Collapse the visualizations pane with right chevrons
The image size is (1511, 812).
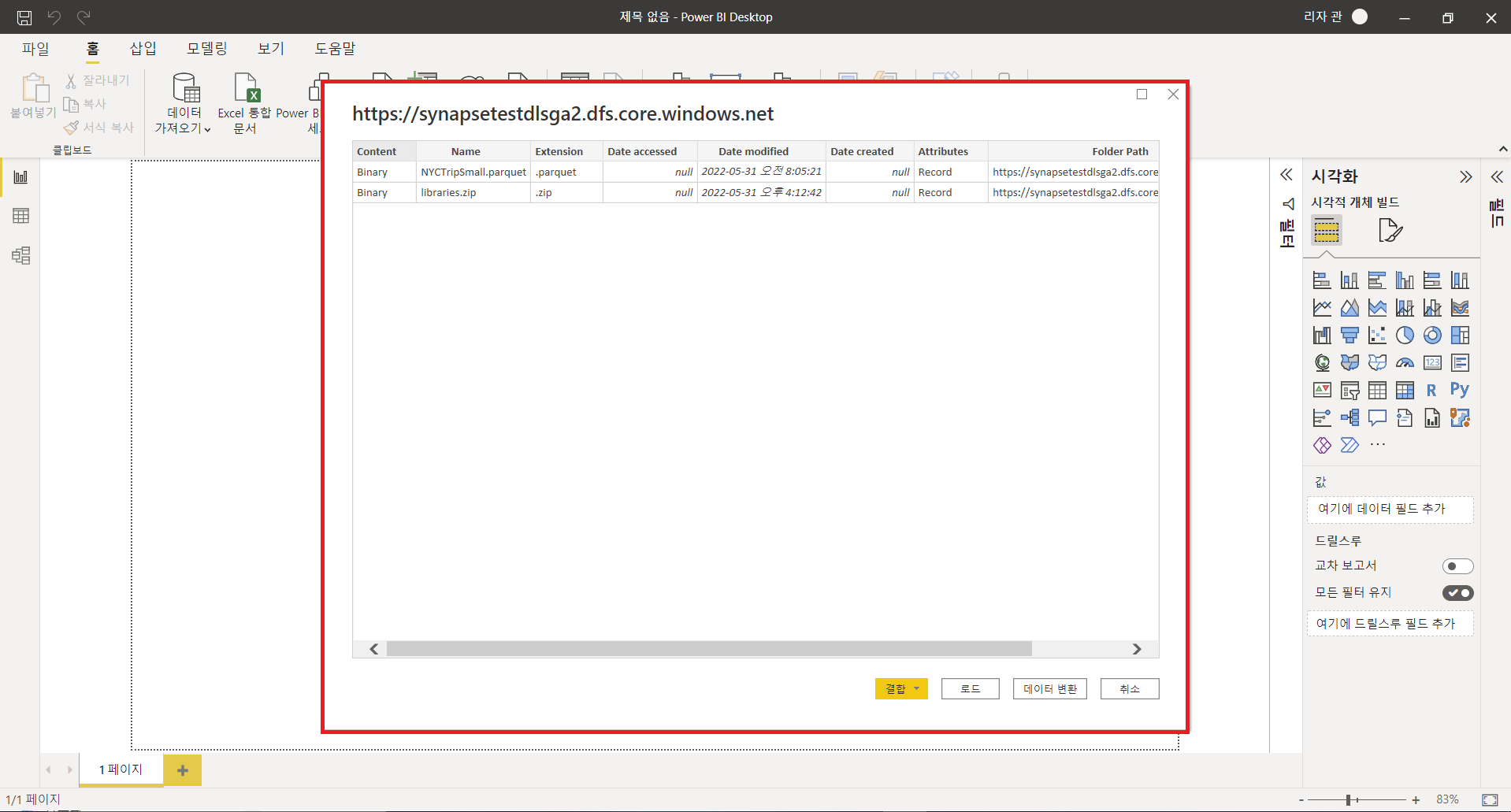(x=1465, y=177)
